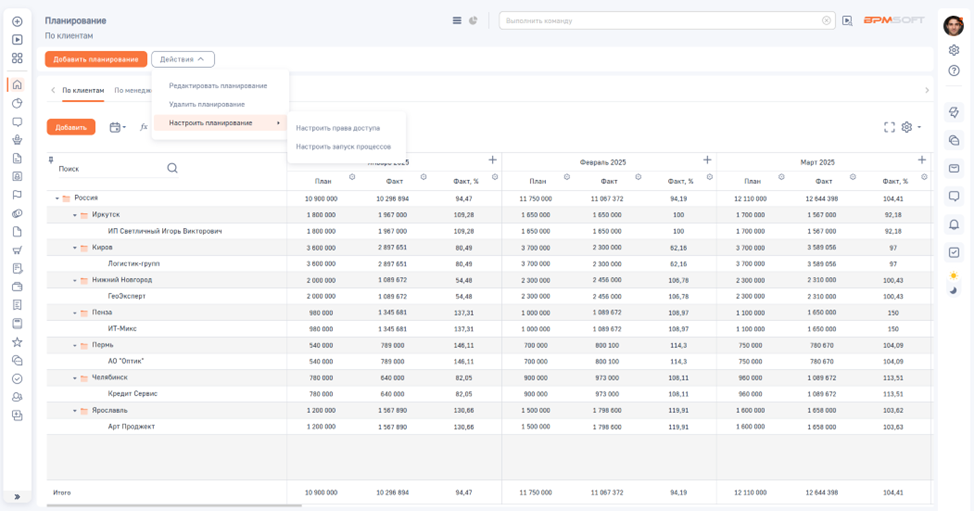This screenshot has width=974, height=511.
Task: Switch to chart view icon in header
Action: (473, 20)
